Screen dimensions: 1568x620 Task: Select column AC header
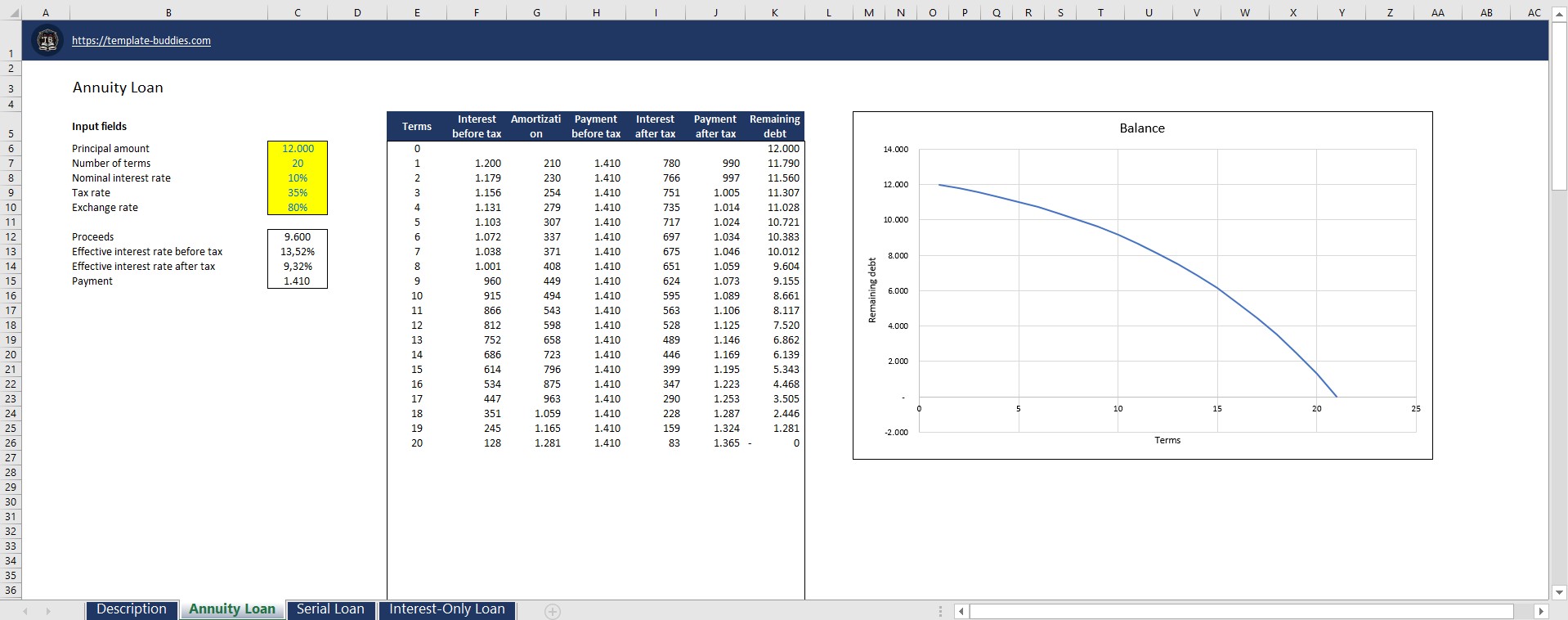tap(1534, 13)
